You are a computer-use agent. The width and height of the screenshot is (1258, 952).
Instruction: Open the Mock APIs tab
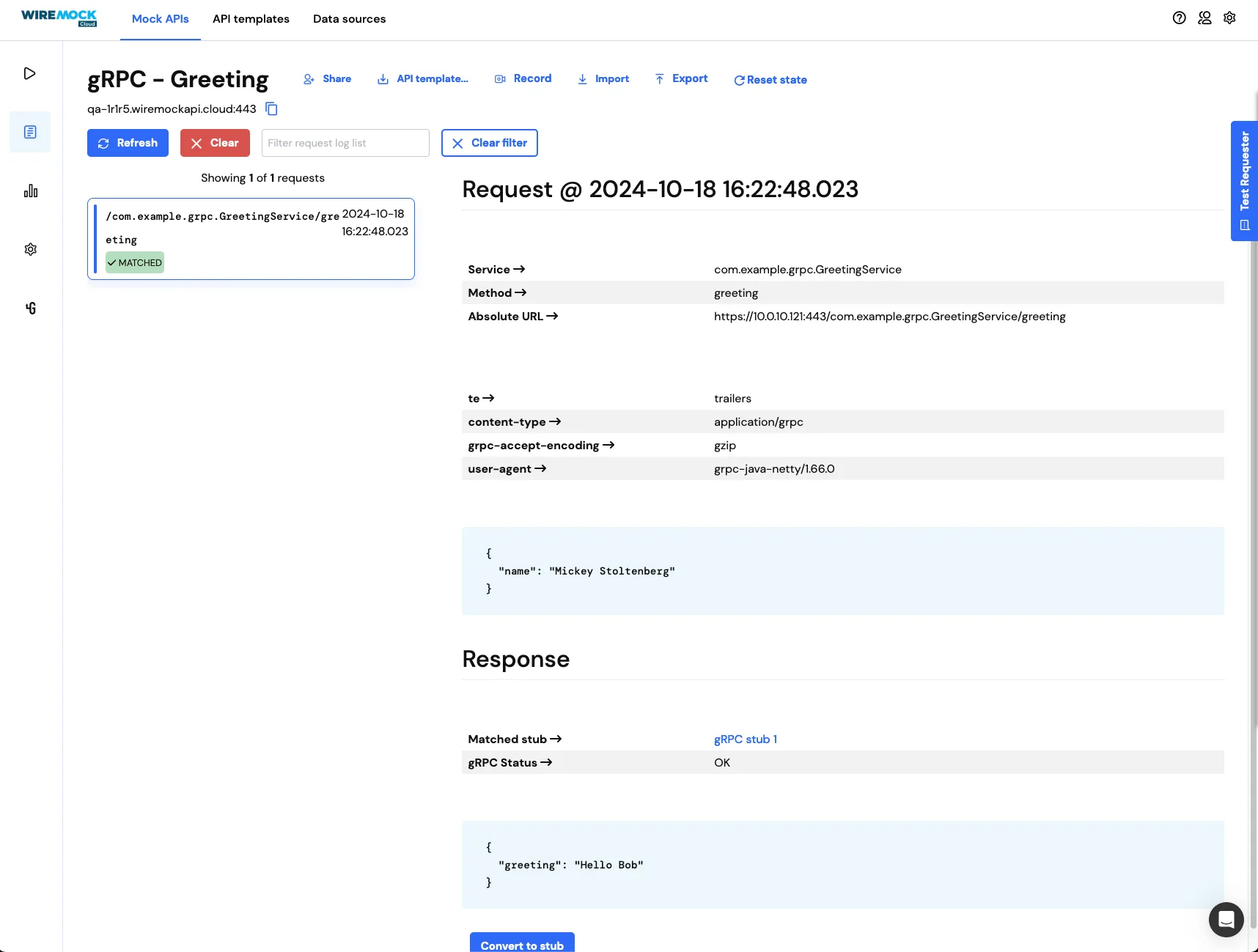(x=160, y=19)
